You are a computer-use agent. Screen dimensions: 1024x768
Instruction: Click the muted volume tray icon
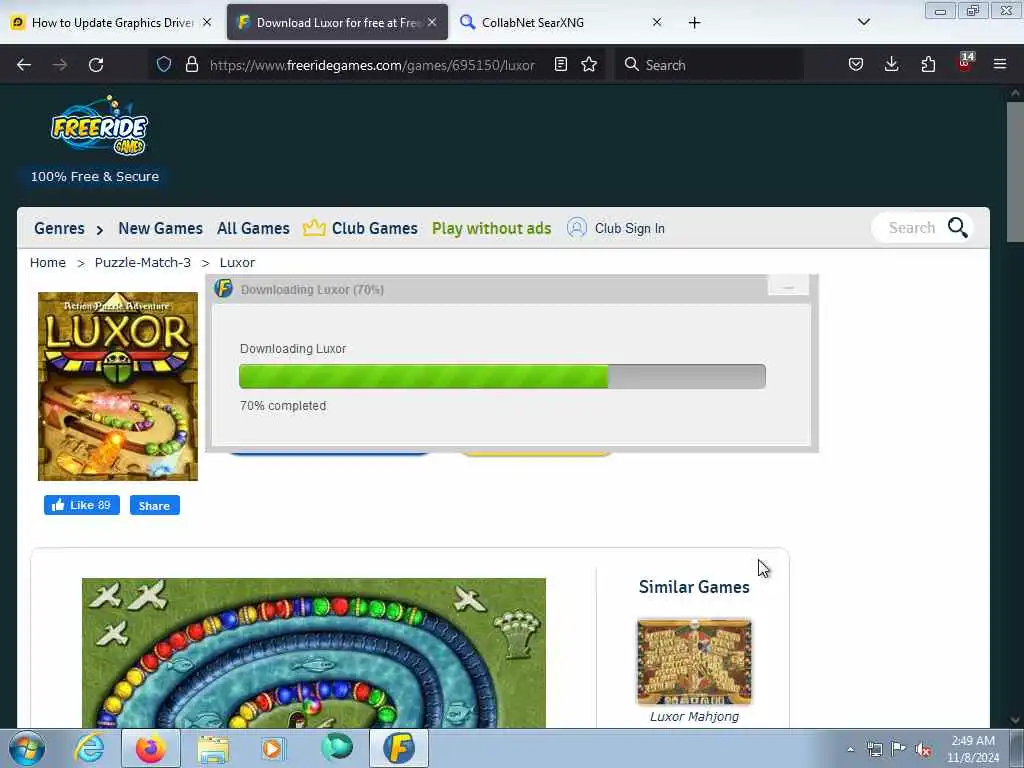click(x=923, y=749)
